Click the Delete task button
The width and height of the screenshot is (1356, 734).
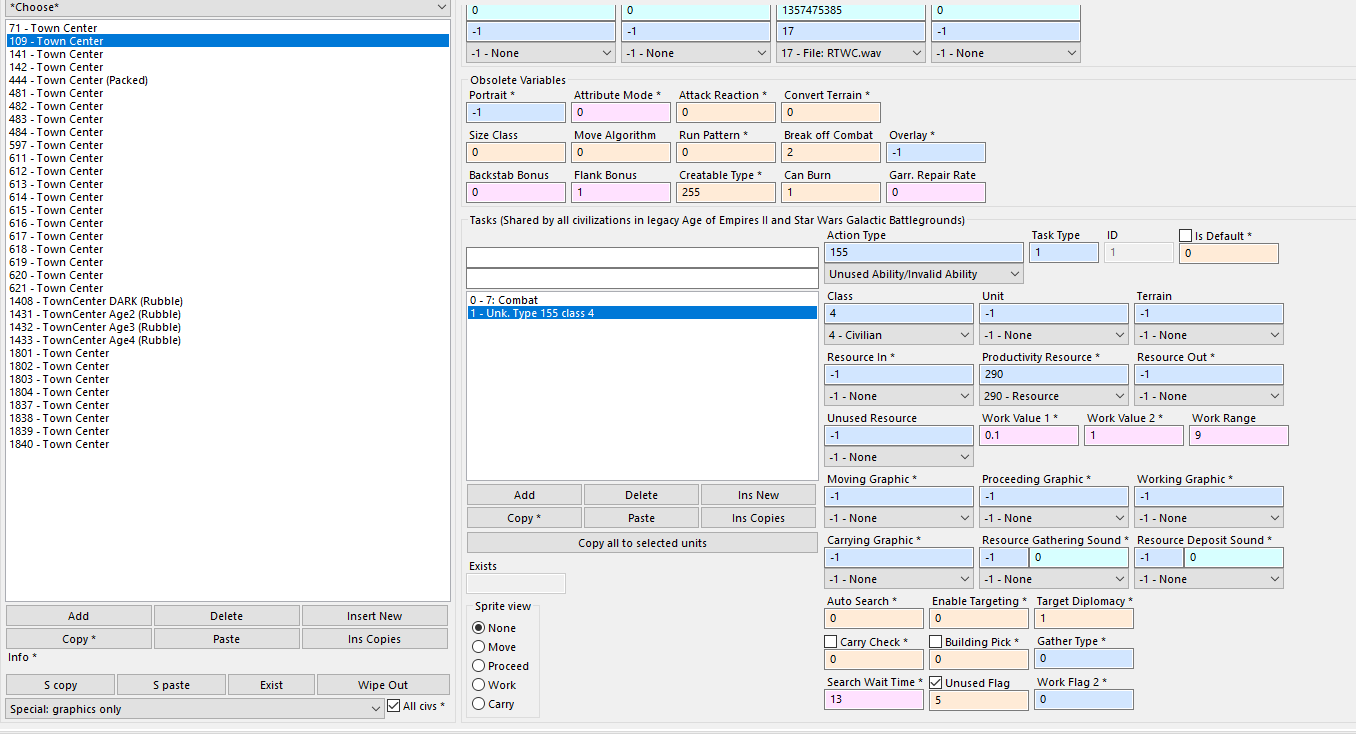point(642,495)
